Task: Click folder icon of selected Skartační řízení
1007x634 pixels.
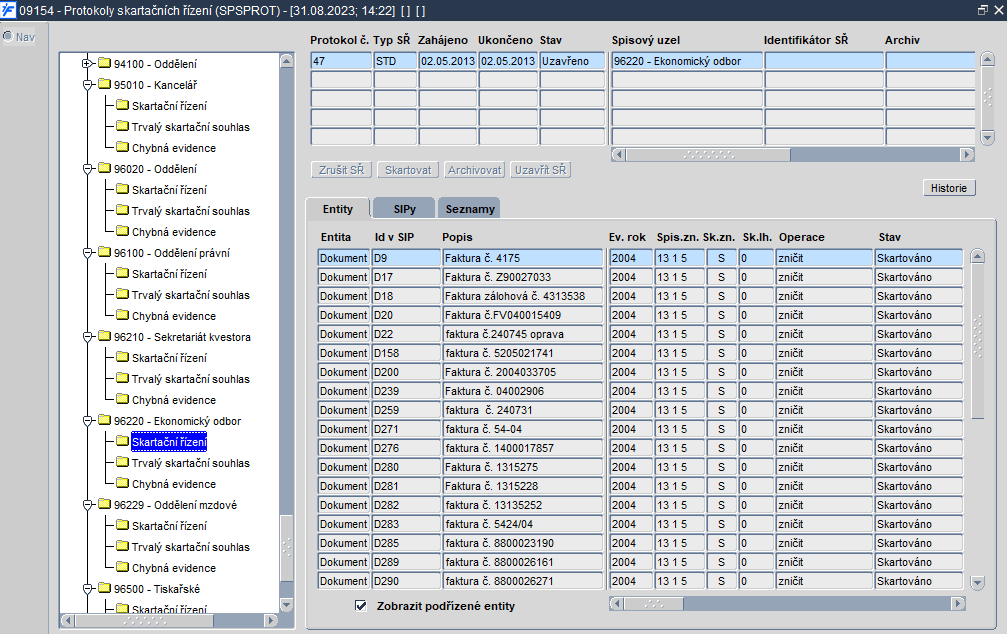Action: [122, 441]
